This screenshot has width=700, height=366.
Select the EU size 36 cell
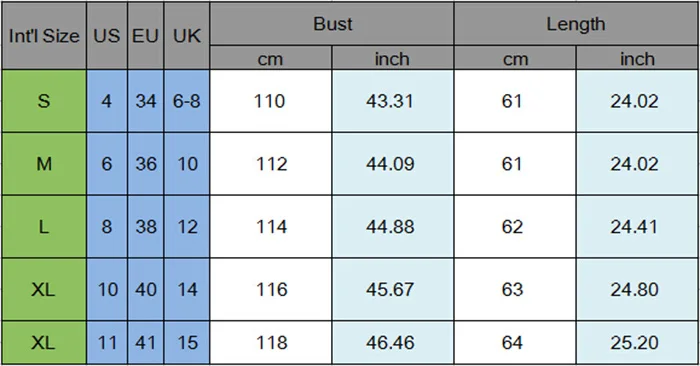coord(146,164)
